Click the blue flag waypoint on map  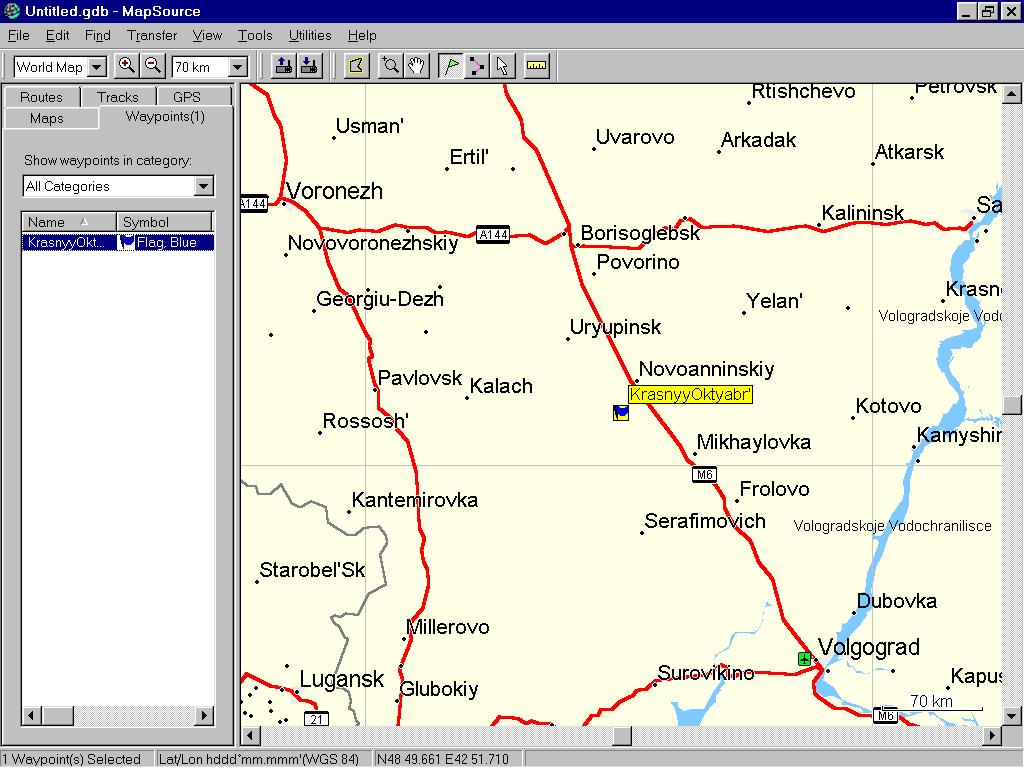pos(621,413)
